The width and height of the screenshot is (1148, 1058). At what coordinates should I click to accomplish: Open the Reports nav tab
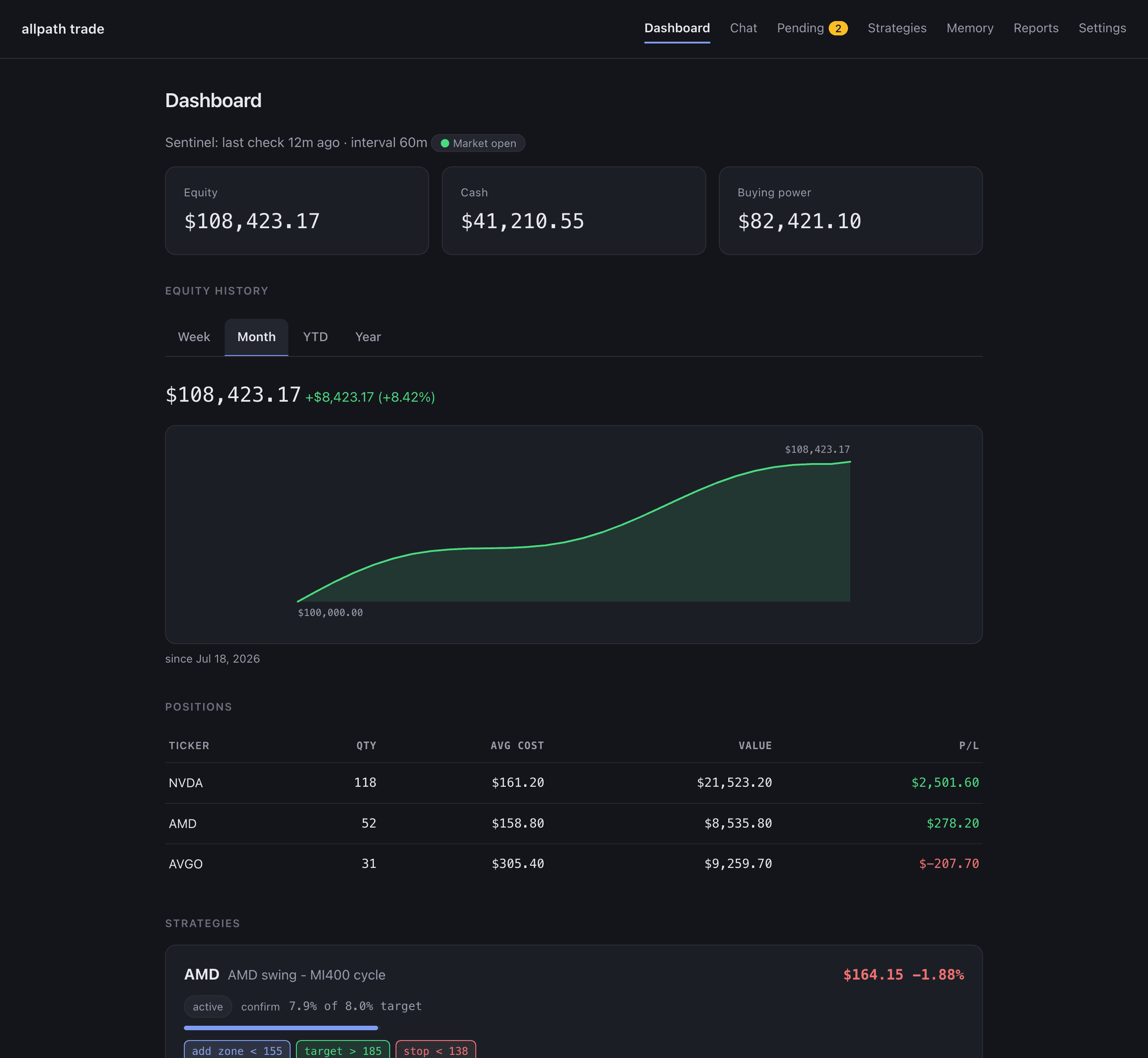tap(1036, 28)
